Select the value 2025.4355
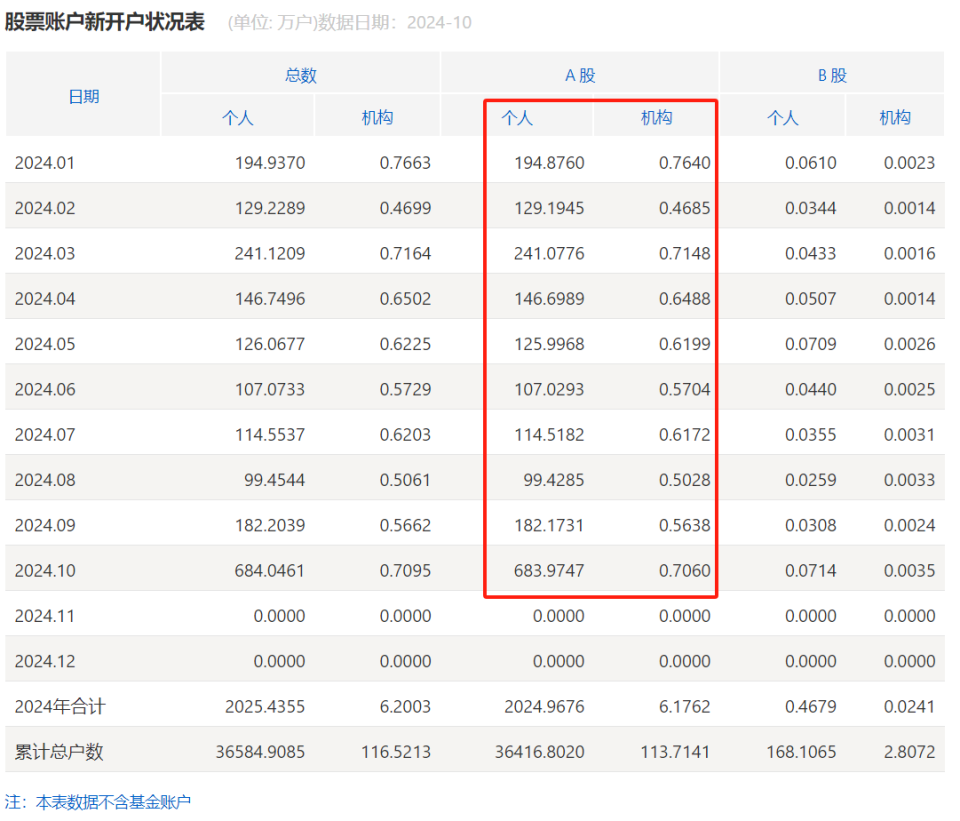This screenshot has width=960, height=821. coord(265,707)
